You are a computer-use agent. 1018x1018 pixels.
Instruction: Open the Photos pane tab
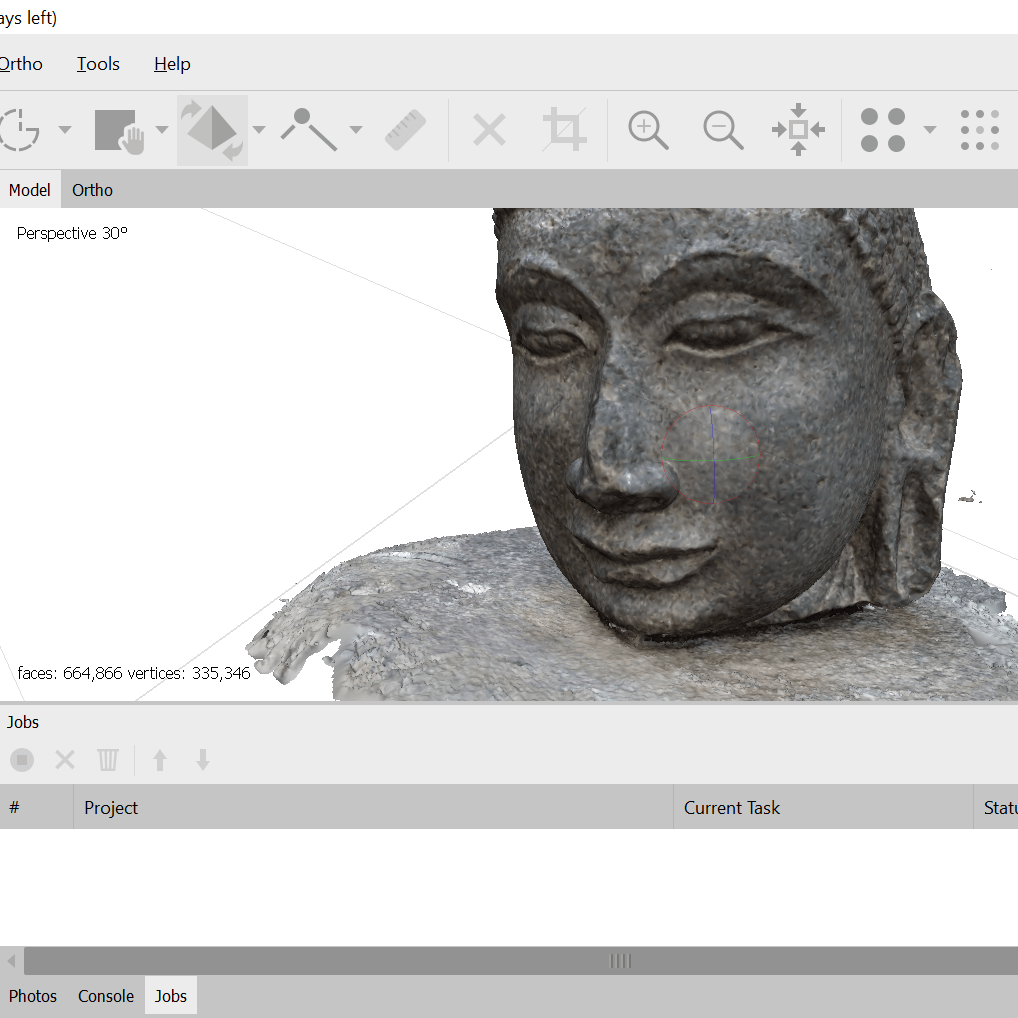32,996
